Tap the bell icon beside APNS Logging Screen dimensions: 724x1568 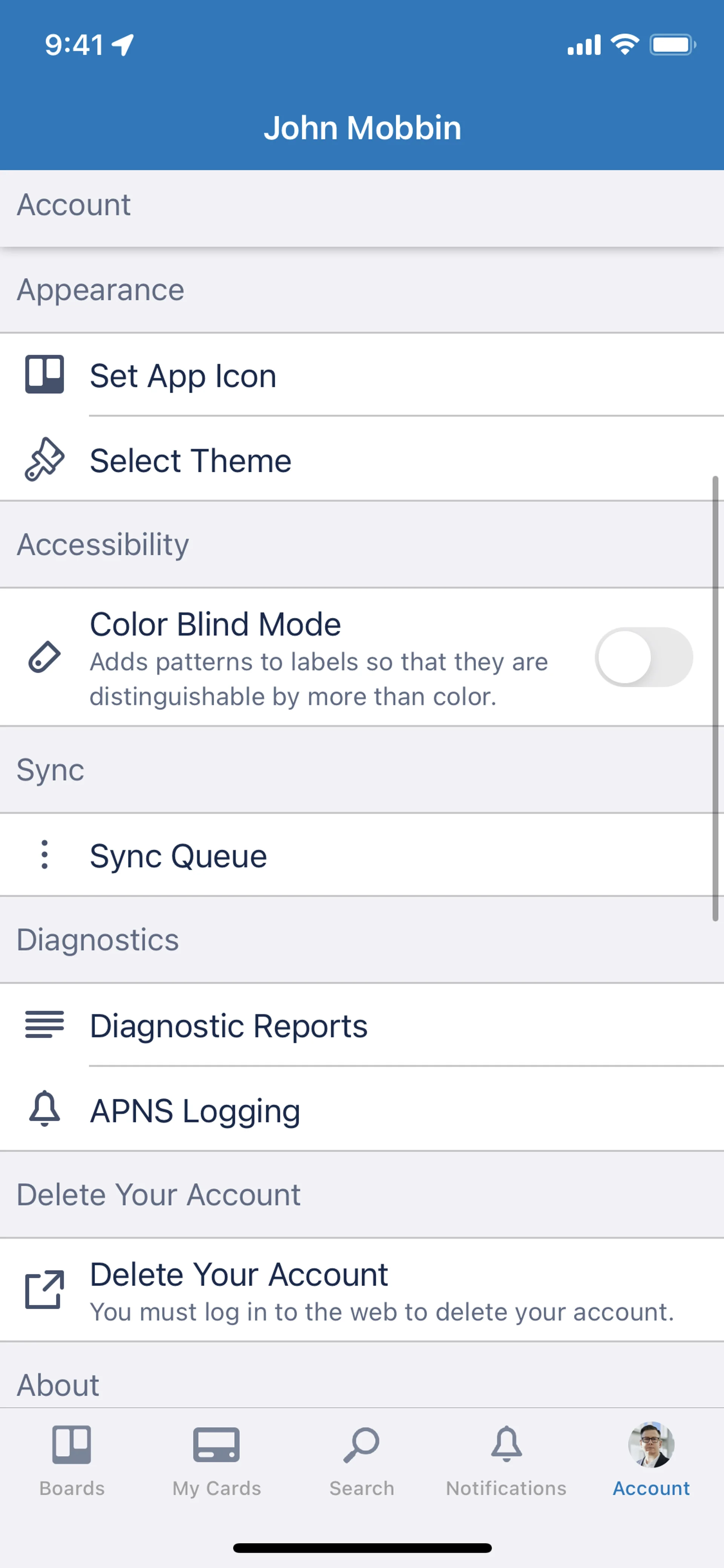pos(44,1109)
